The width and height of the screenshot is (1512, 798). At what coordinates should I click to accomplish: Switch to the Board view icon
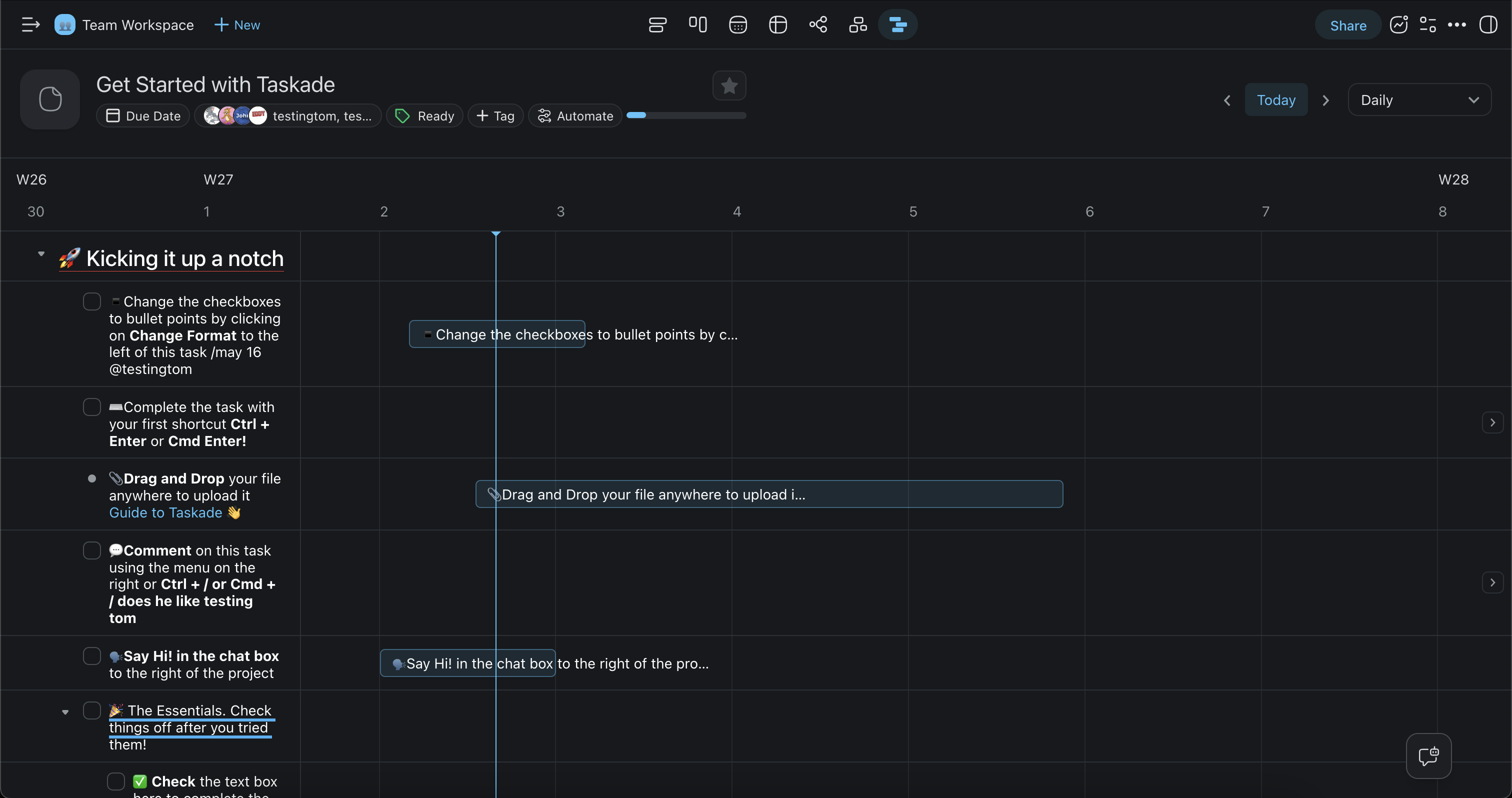coord(697,24)
